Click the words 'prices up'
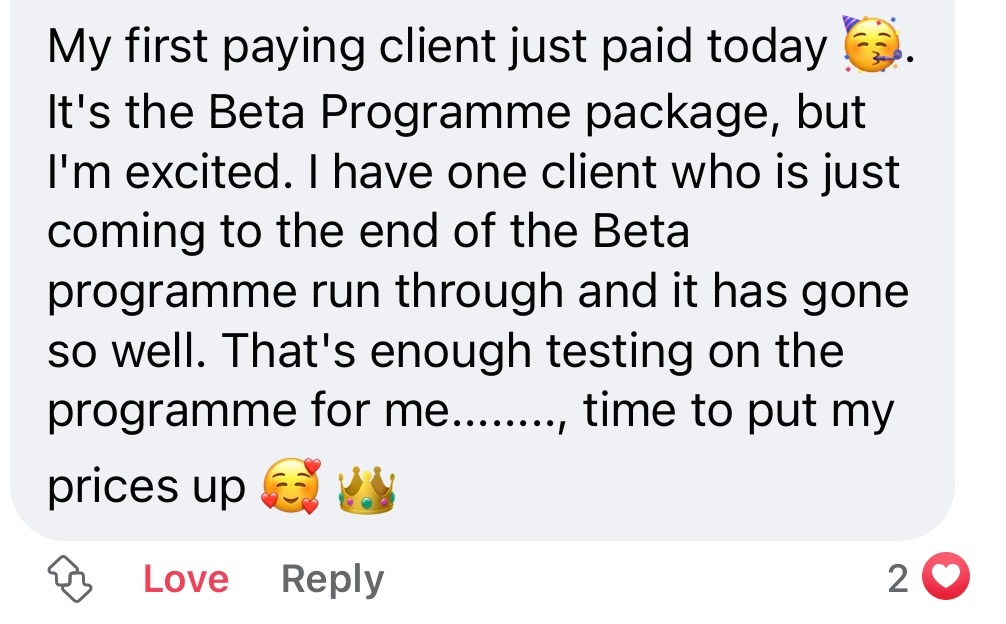 (146, 488)
